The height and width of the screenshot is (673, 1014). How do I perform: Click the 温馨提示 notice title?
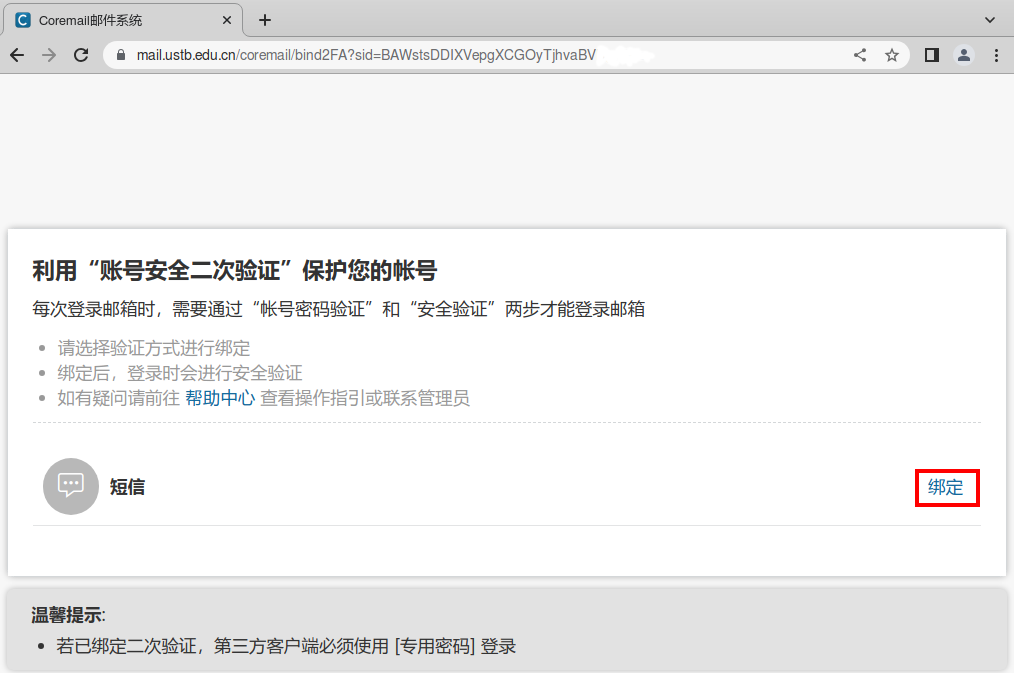(x=68, y=615)
